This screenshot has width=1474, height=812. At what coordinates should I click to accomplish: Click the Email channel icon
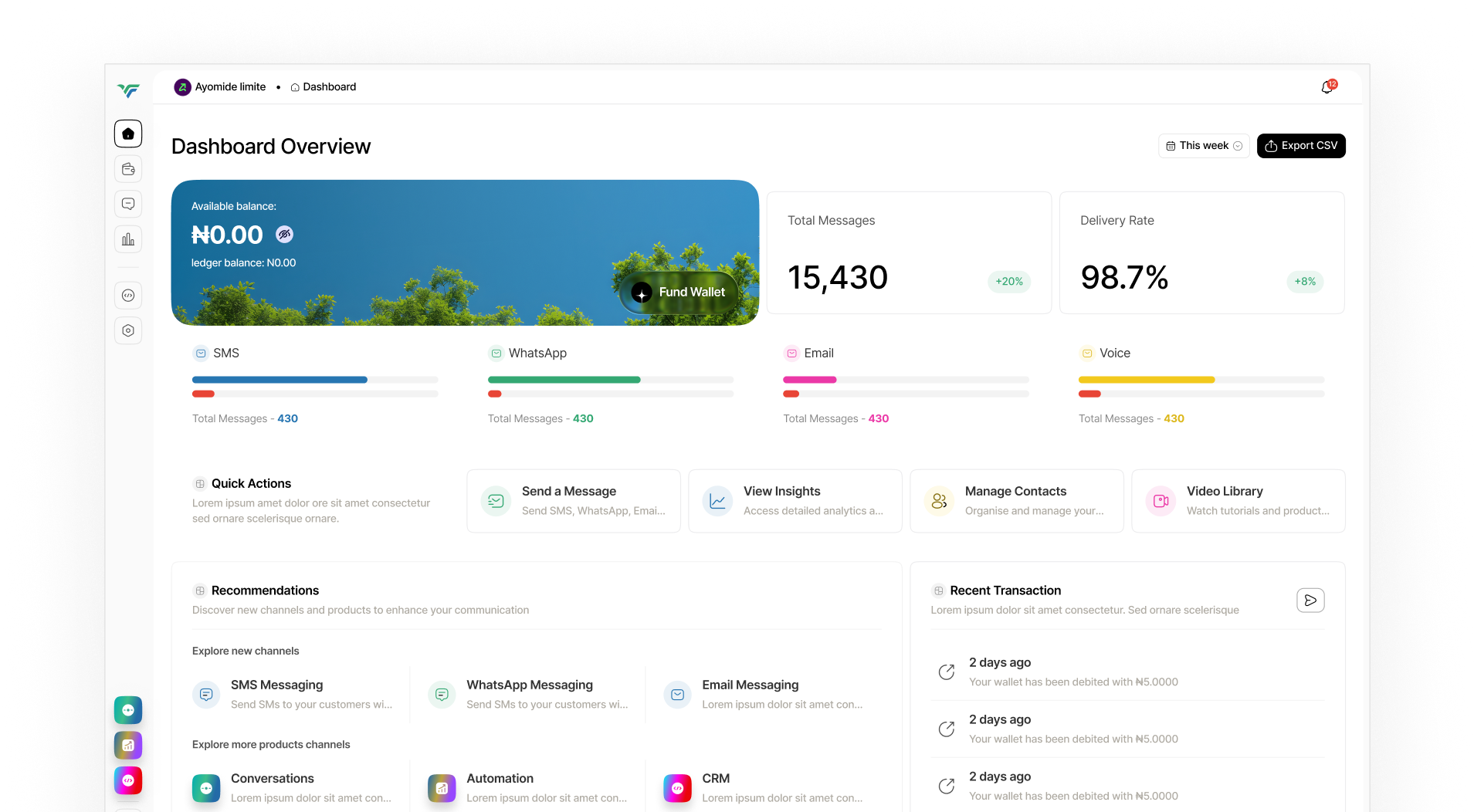pyautogui.click(x=791, y=354)
